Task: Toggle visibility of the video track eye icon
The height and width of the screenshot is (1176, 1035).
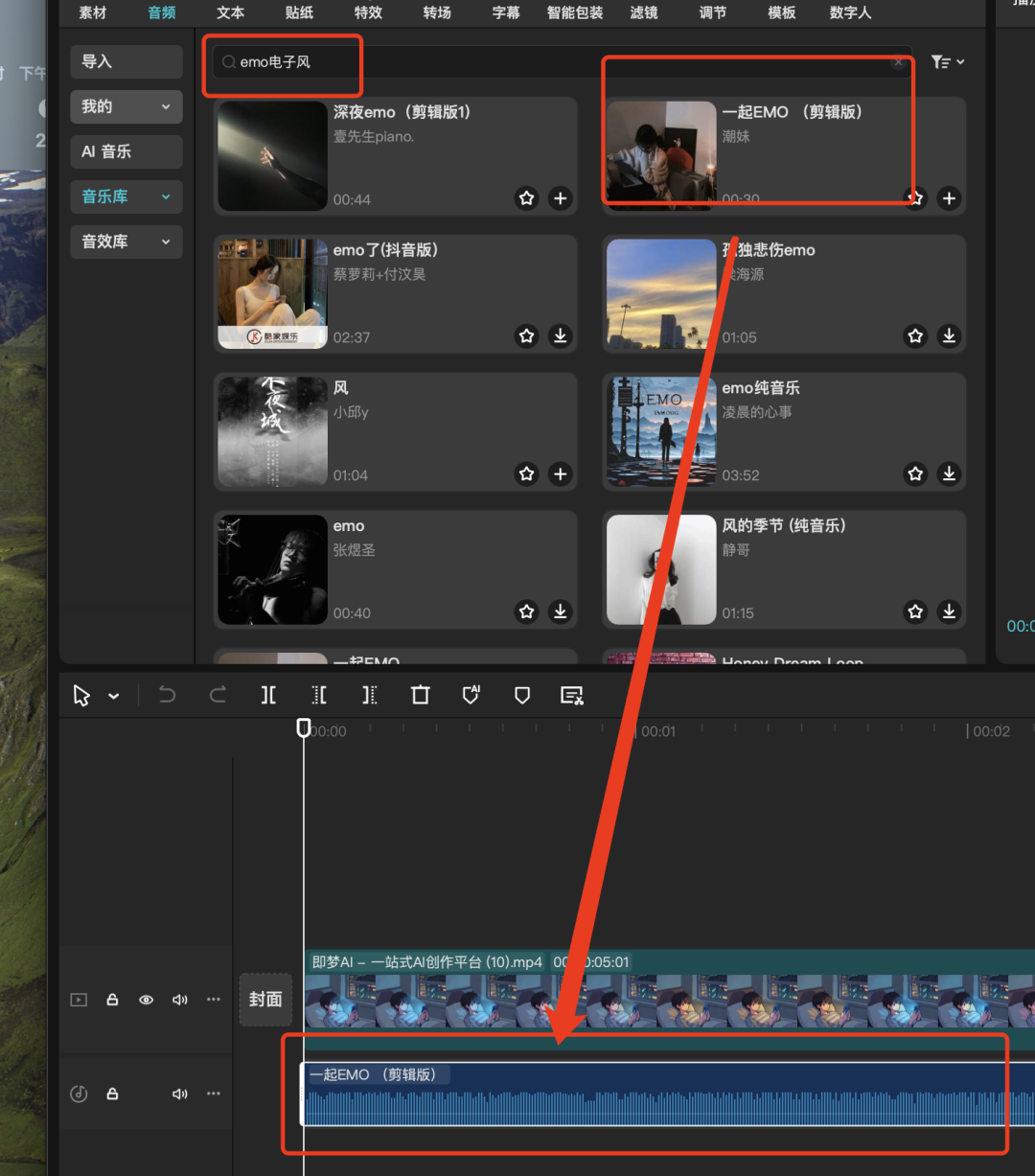Action: coord(146,1000)
